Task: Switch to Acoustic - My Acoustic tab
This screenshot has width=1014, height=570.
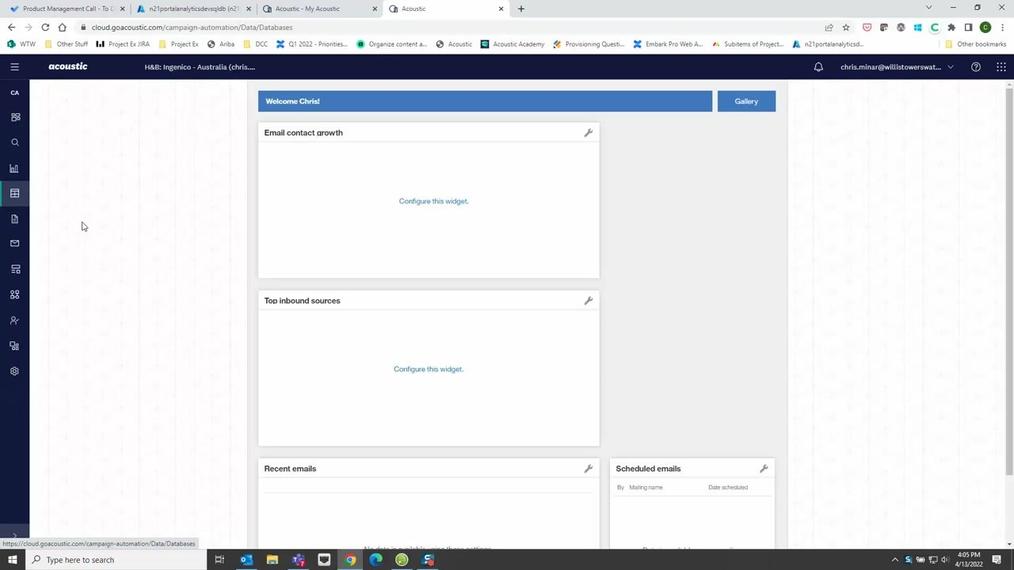Action: (x=313, y=9)
